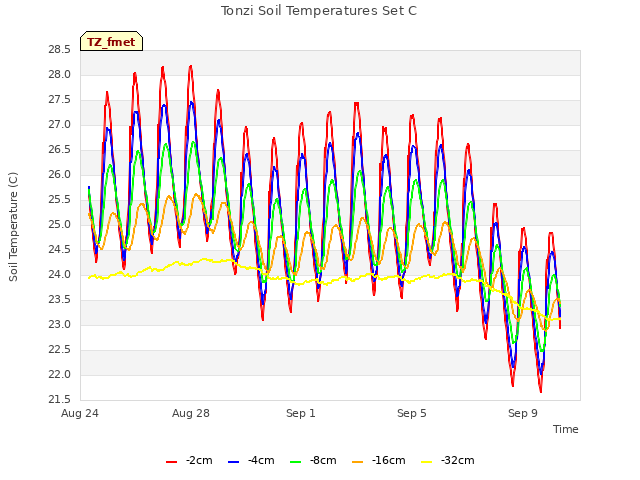Click the Sep 9 x-axis tick label

point(523,413)
